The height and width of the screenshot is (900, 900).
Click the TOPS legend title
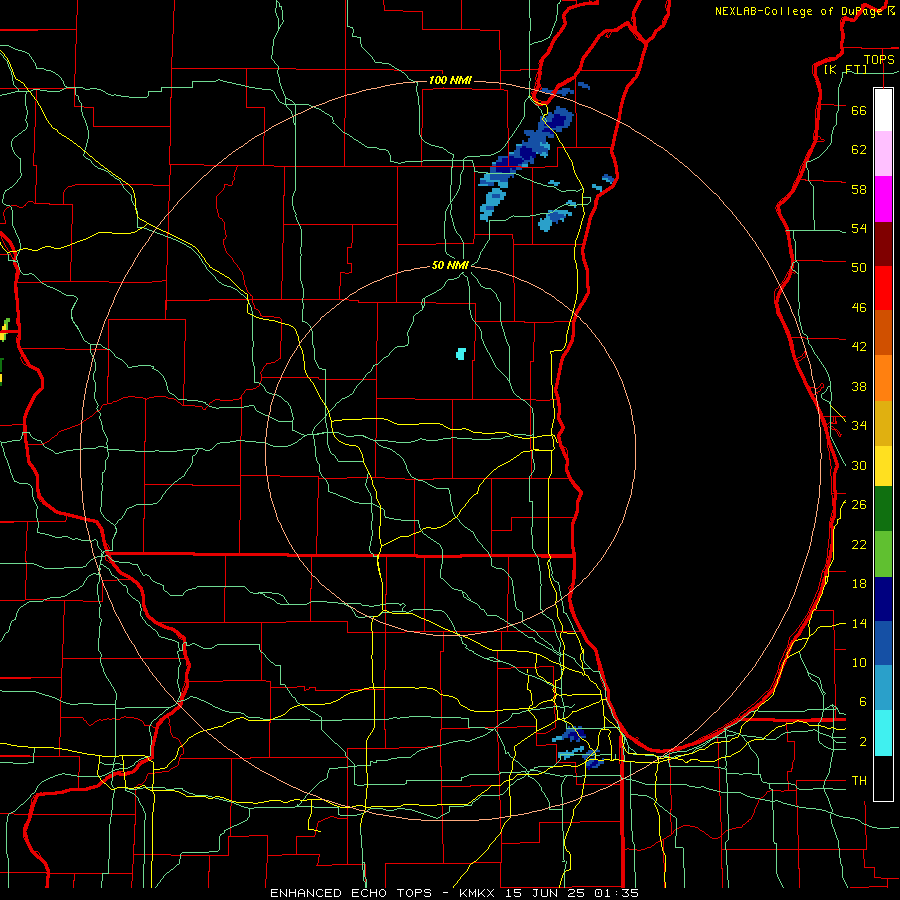(879, 59)
